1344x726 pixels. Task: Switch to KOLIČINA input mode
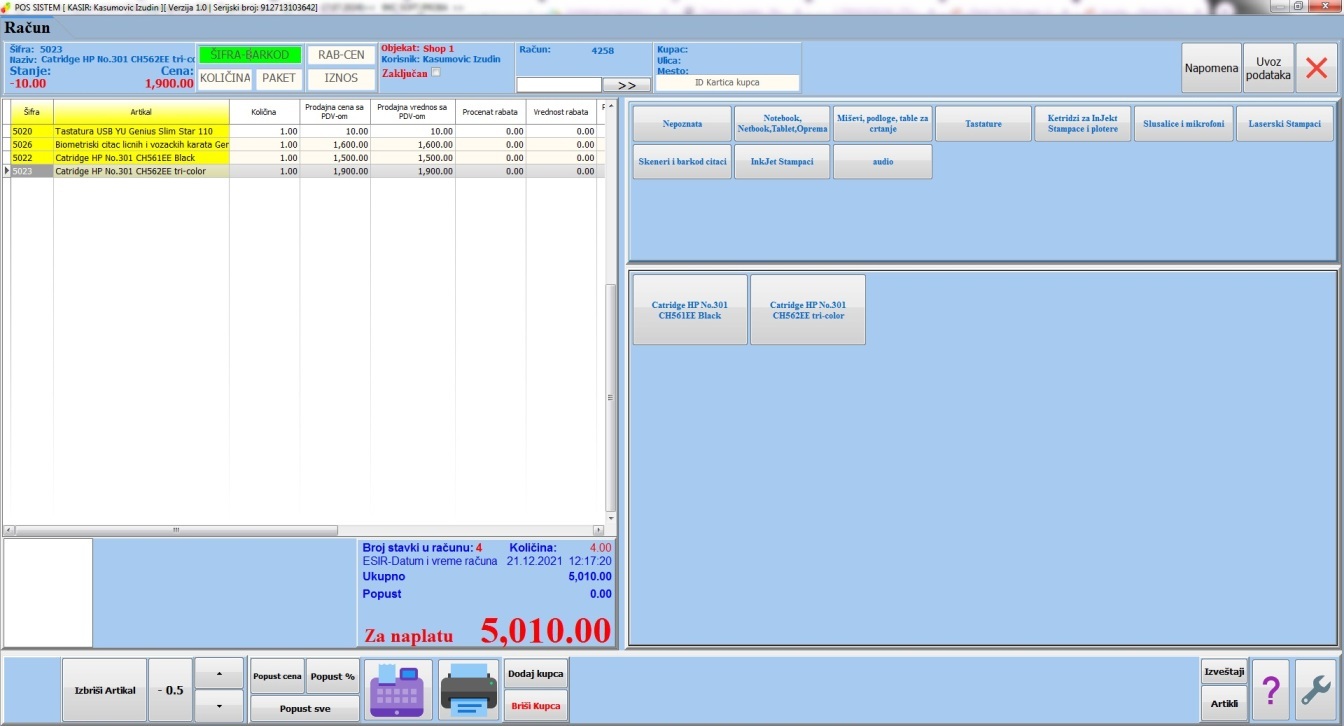(x=225, y=78)
